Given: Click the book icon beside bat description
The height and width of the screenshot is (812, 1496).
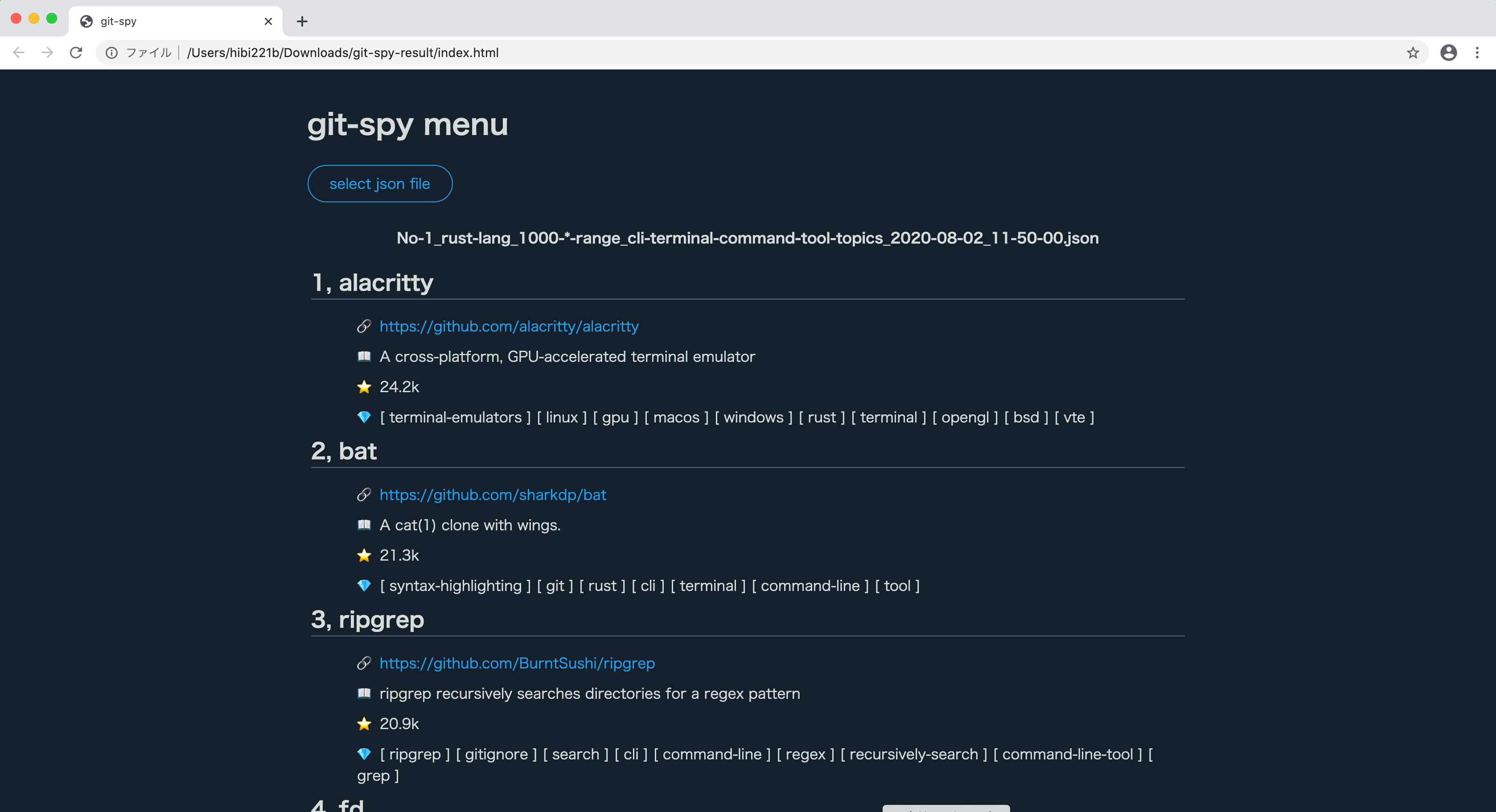Looking at the screenshot, I should [364, 525].
